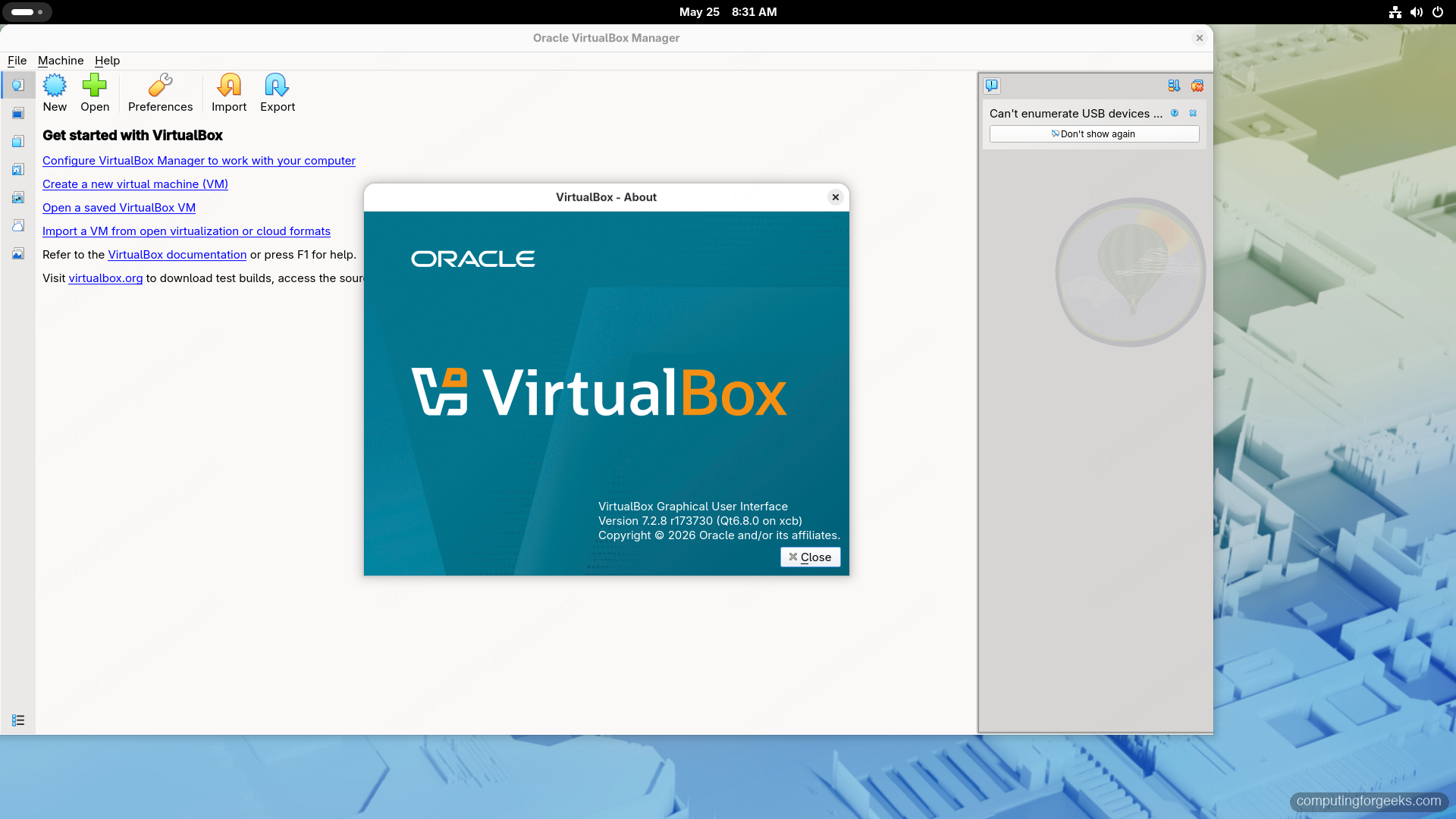Click Open a saved VirtualBox VM link
This screenshot has width=1456, height=819.
coord(119,208)
